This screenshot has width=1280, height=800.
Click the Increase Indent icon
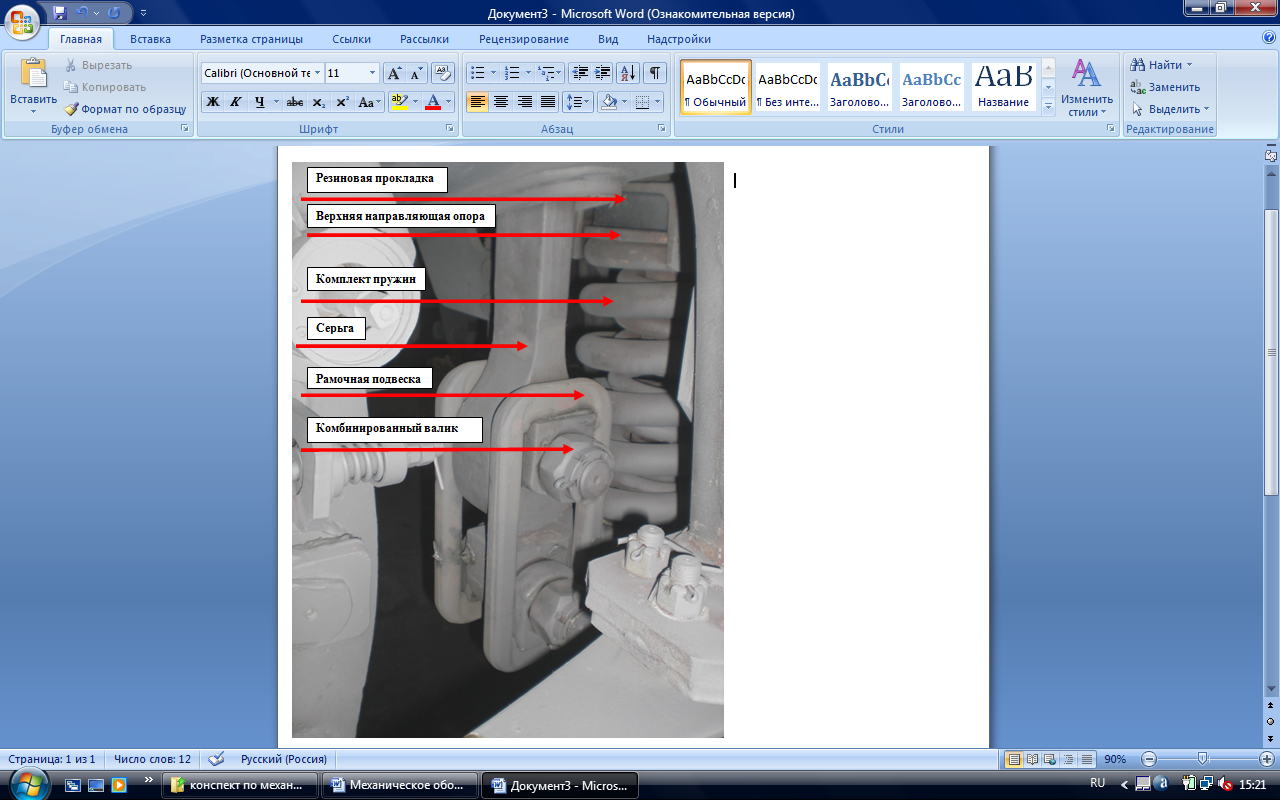coord(603,73)
